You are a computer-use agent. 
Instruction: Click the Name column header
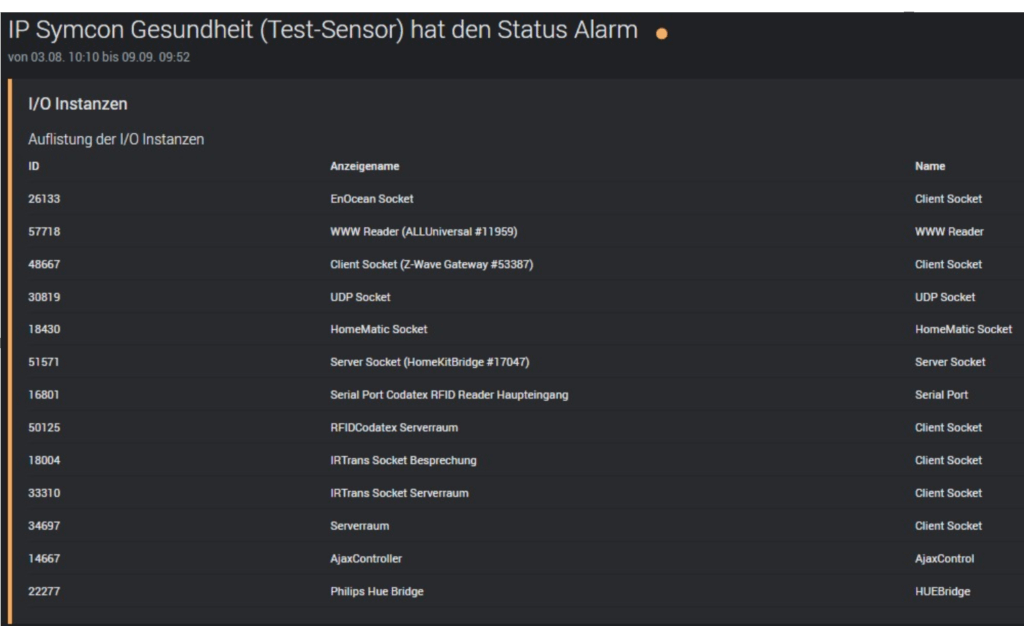929,166
